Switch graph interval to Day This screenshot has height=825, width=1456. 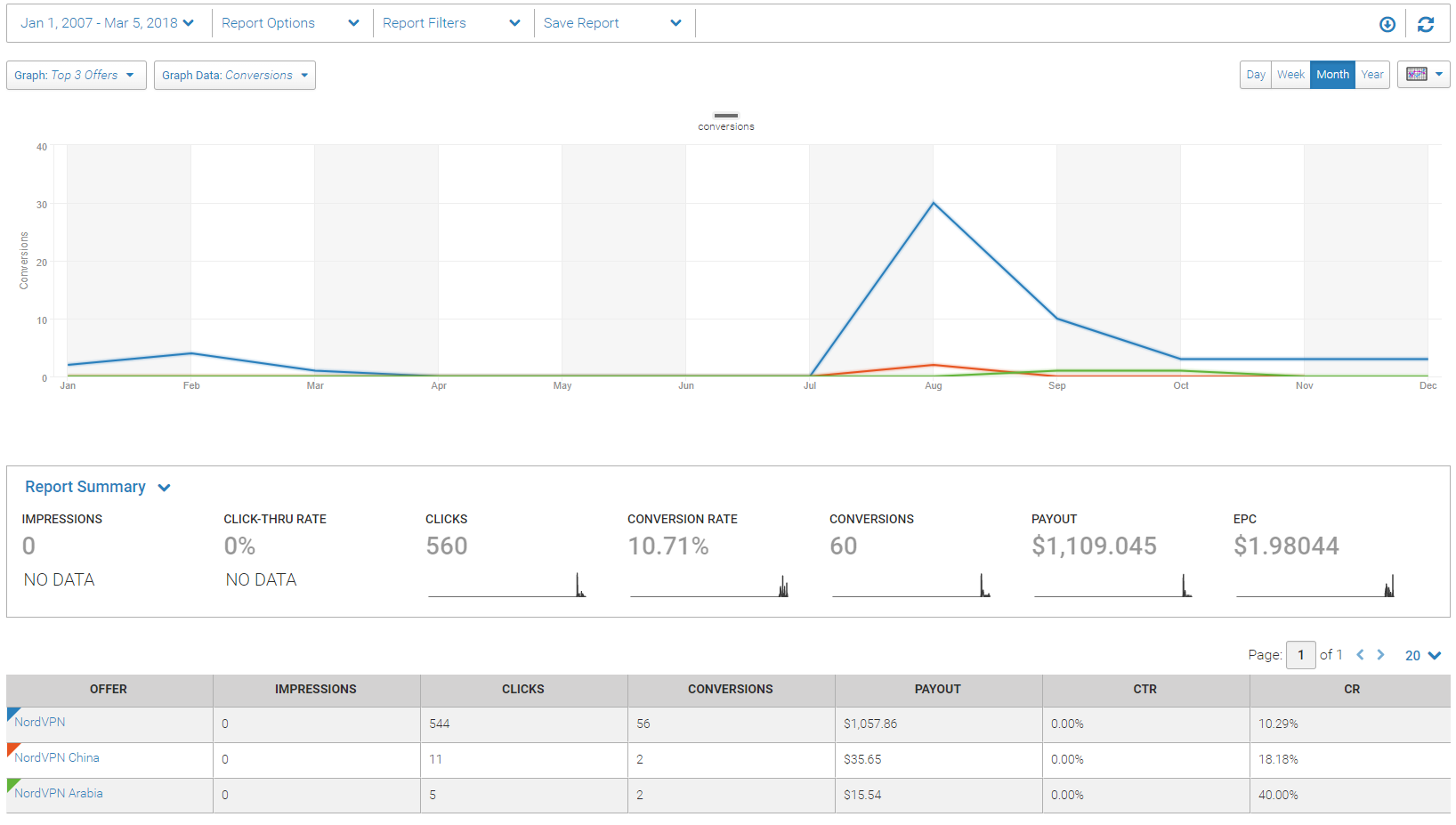(1256, 75)
